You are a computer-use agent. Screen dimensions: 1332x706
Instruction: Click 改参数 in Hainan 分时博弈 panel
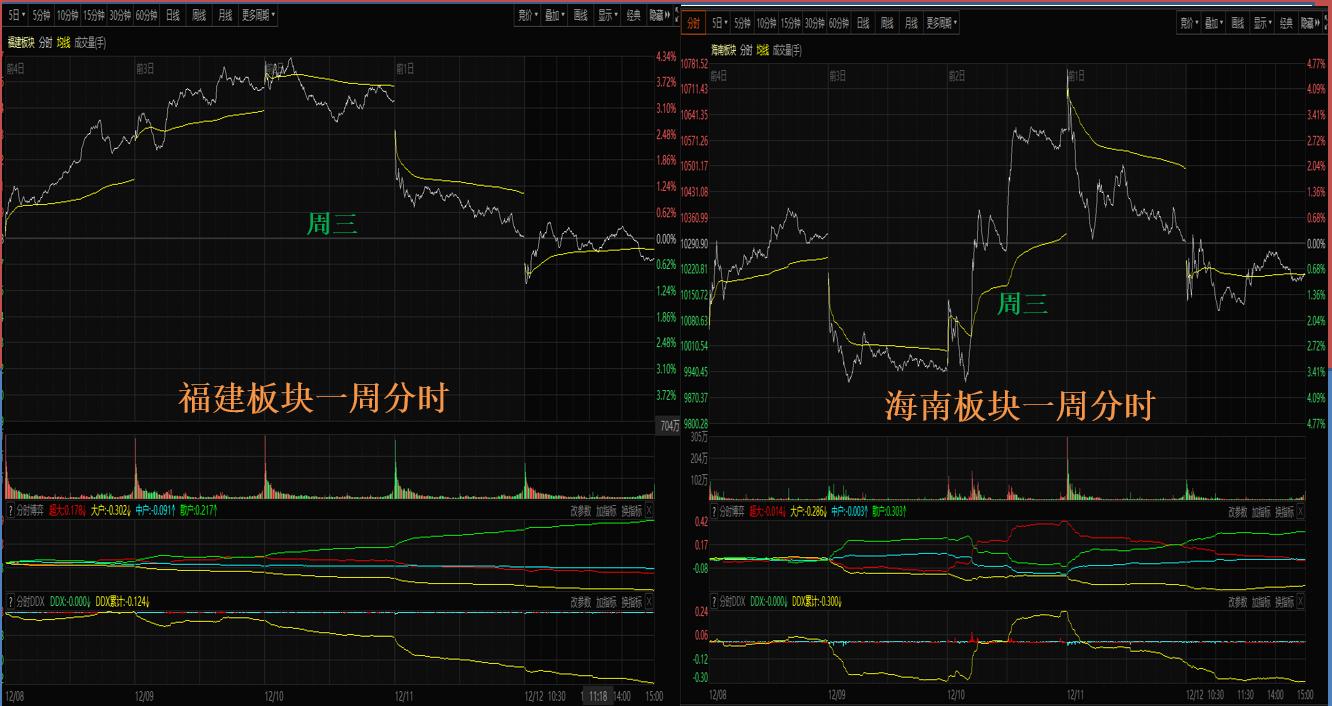1239,511
